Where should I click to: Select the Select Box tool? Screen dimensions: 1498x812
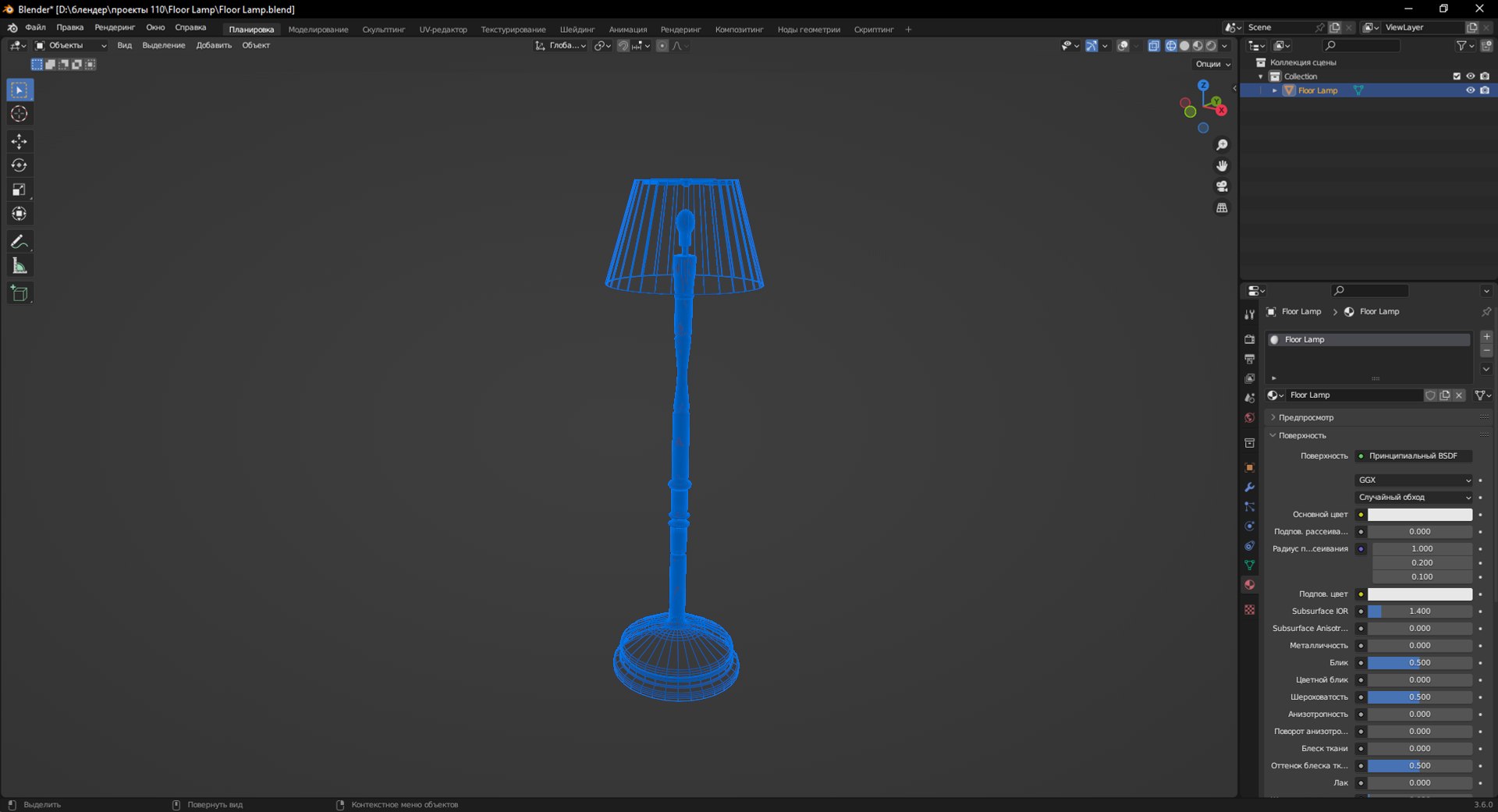pos(20,90)
